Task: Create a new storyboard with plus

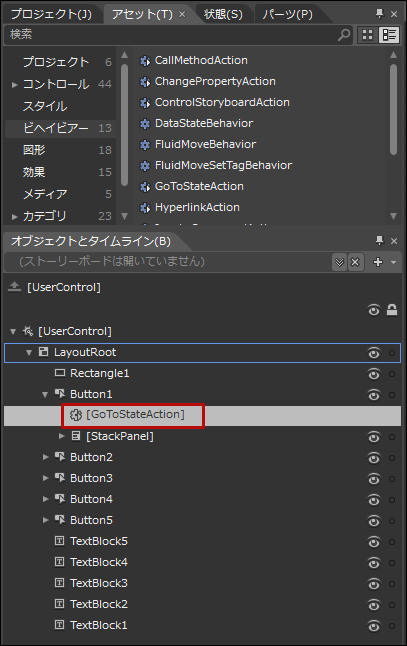Action: [x=378, y=262]
